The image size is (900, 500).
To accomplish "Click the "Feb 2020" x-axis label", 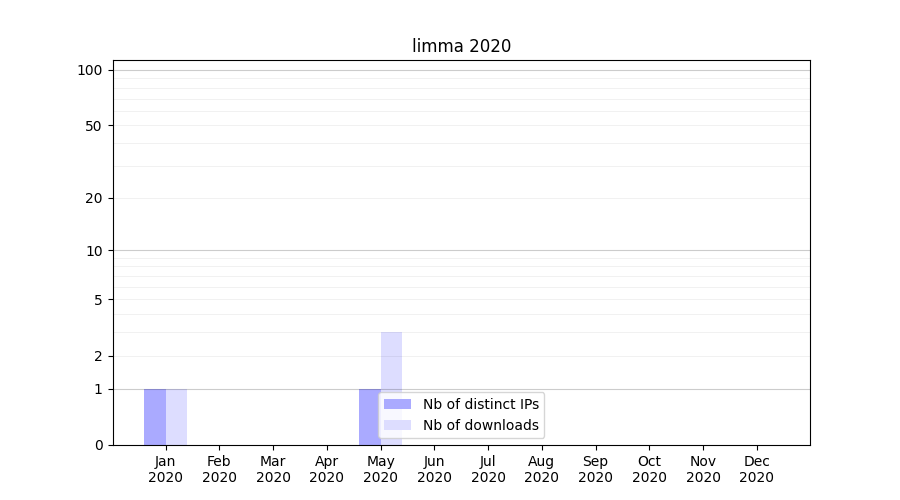I will coord(219,469).
